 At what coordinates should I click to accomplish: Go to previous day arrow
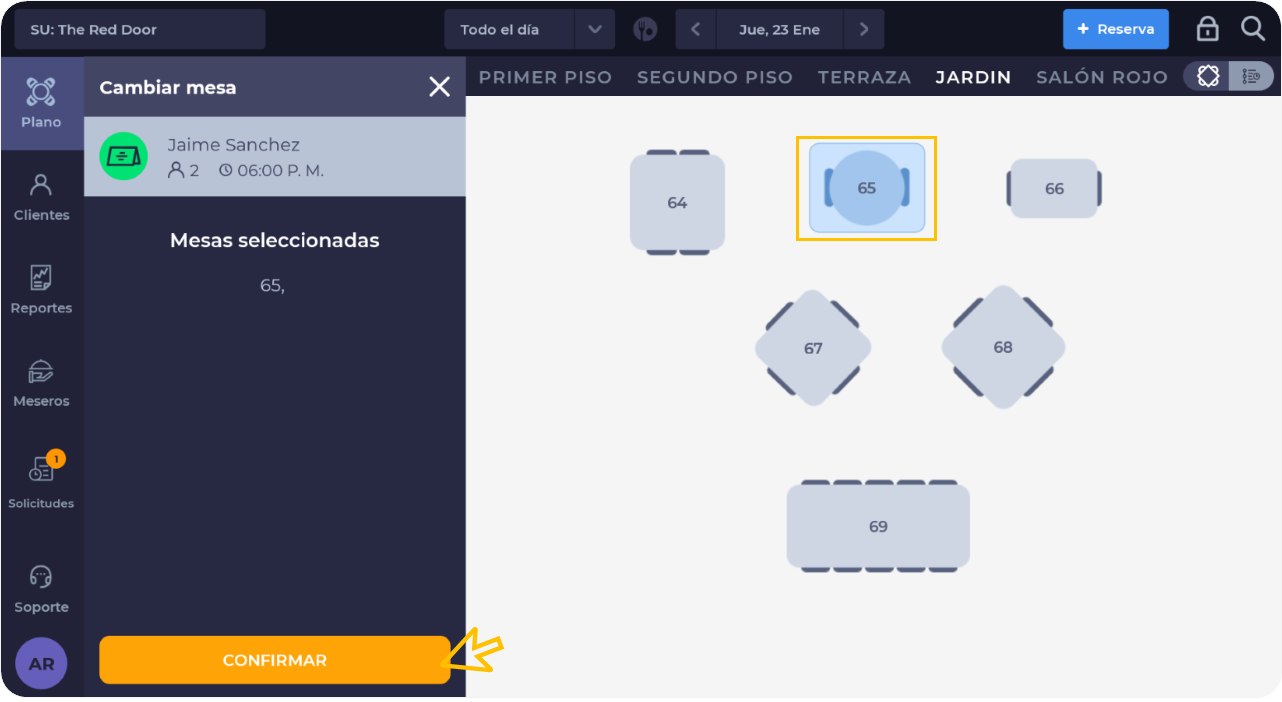click(x=696, y=29)
